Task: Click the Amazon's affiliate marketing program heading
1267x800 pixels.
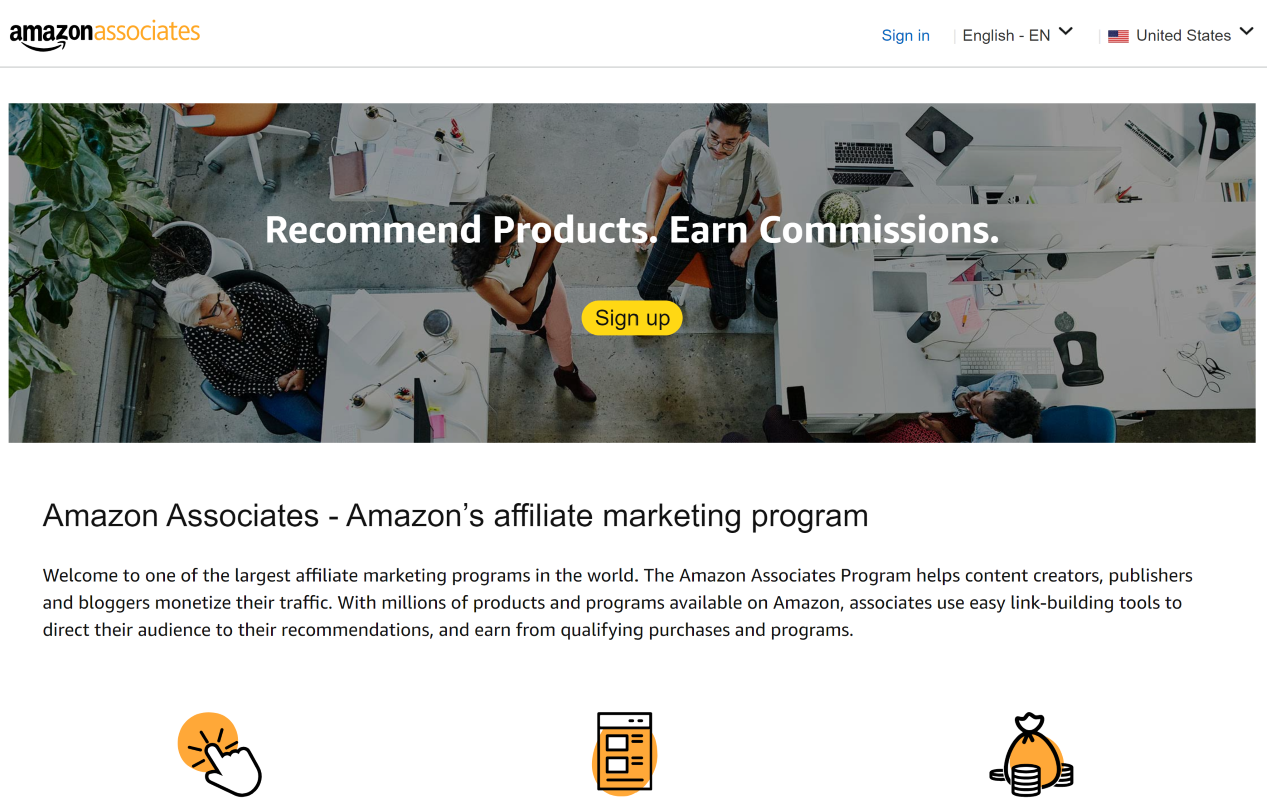Action: point(455,516)
